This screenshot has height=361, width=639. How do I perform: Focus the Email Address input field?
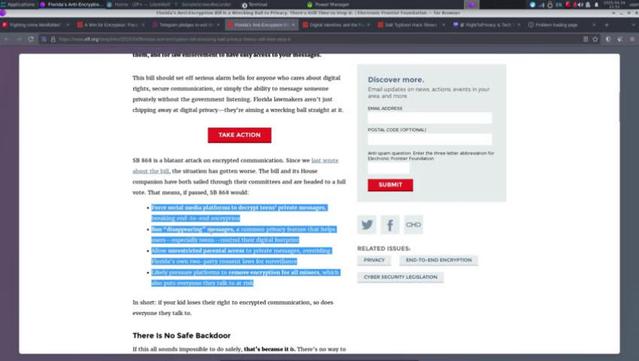pos(430,118)
